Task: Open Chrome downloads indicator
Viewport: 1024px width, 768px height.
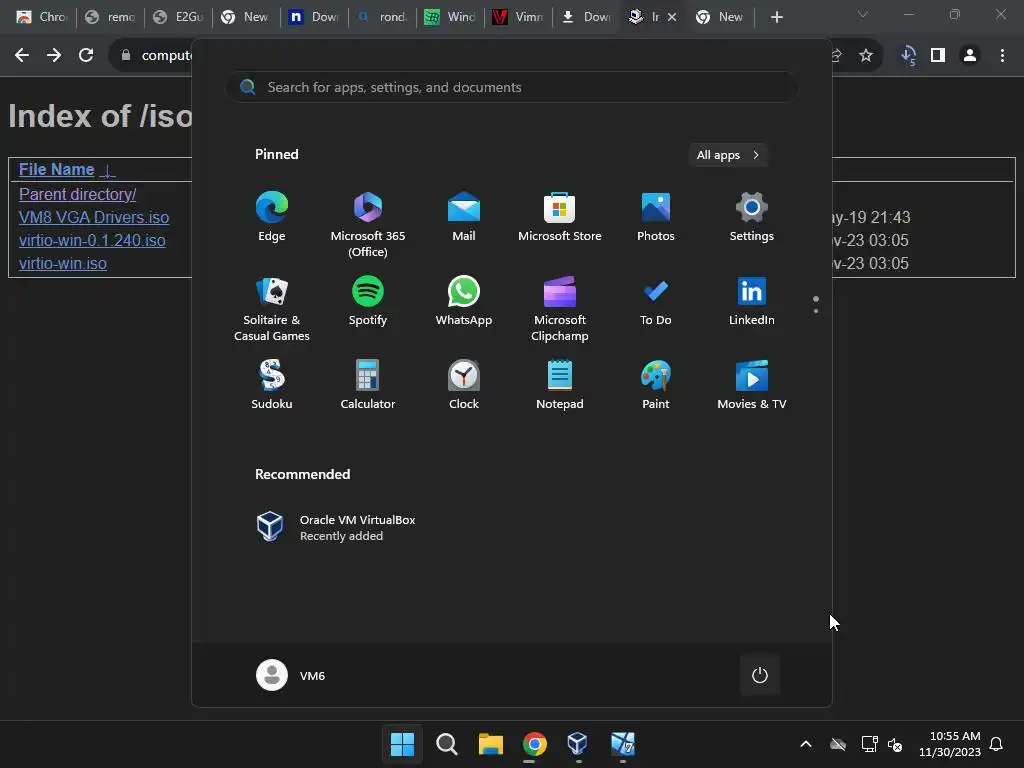Action: pos(908,56)
